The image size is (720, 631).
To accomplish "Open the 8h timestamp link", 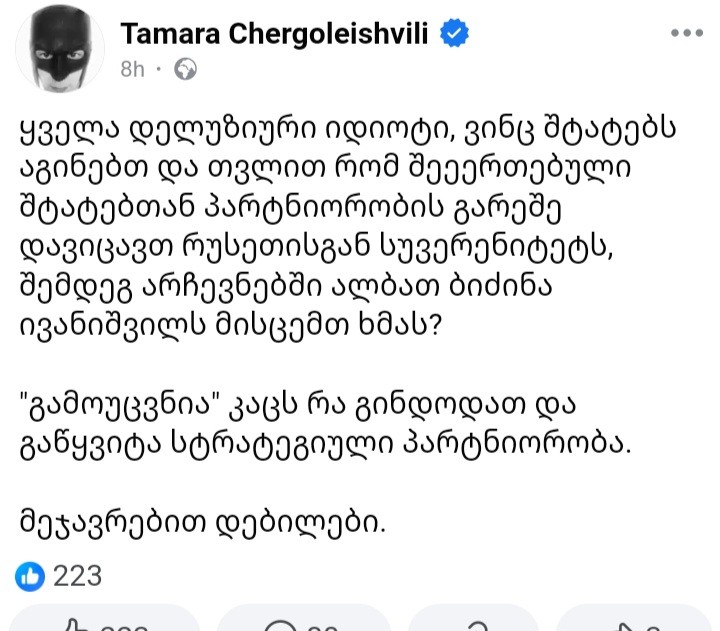I will pos(132,70).
